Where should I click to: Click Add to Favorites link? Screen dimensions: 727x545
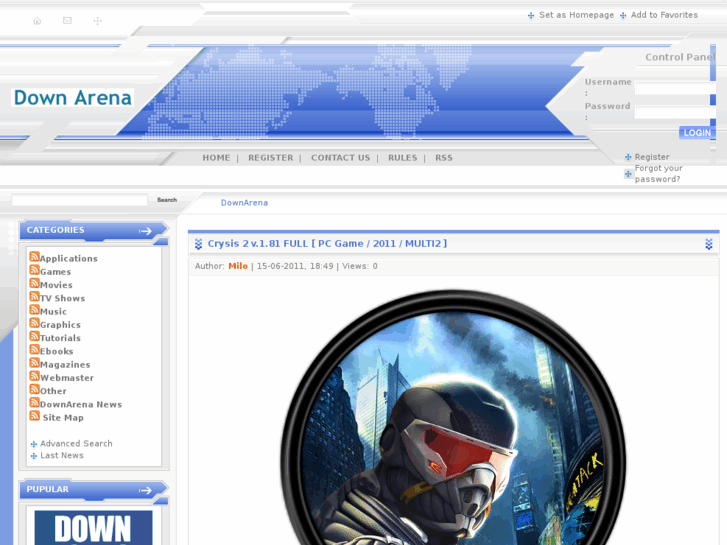pos(664,15)
